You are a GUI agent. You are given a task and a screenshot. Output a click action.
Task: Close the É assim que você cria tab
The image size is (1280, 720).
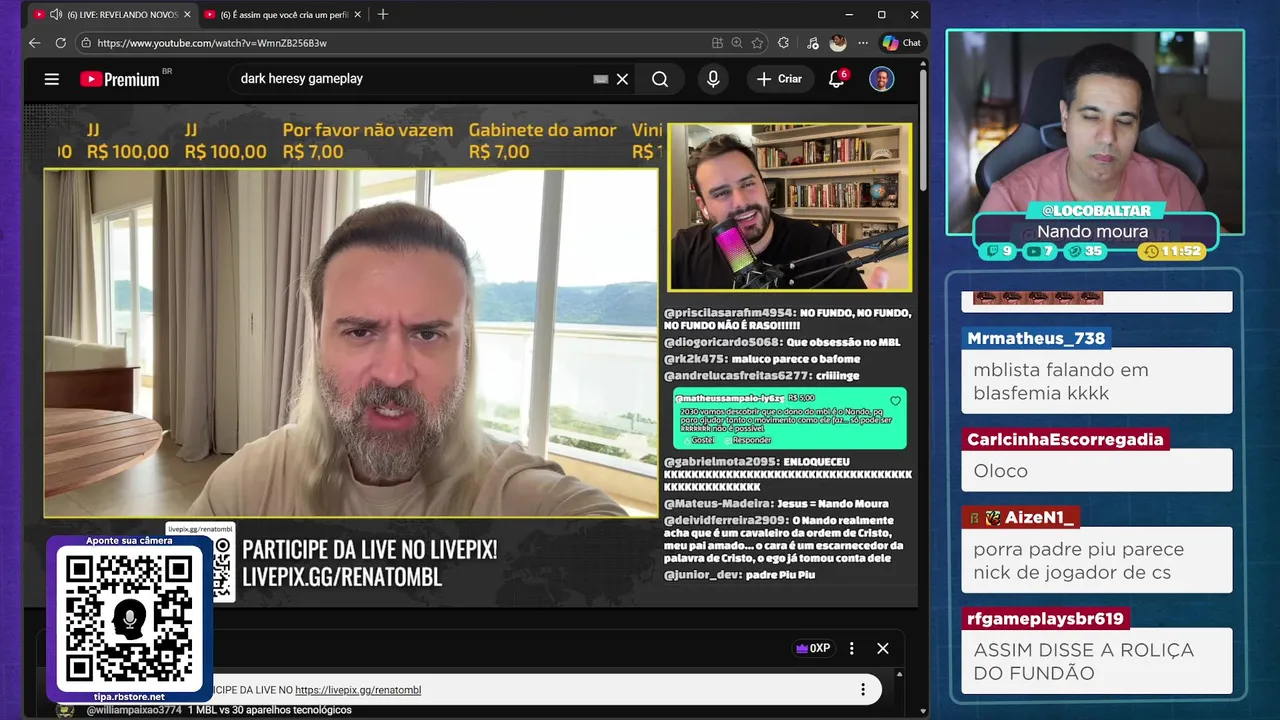point(358,15)
